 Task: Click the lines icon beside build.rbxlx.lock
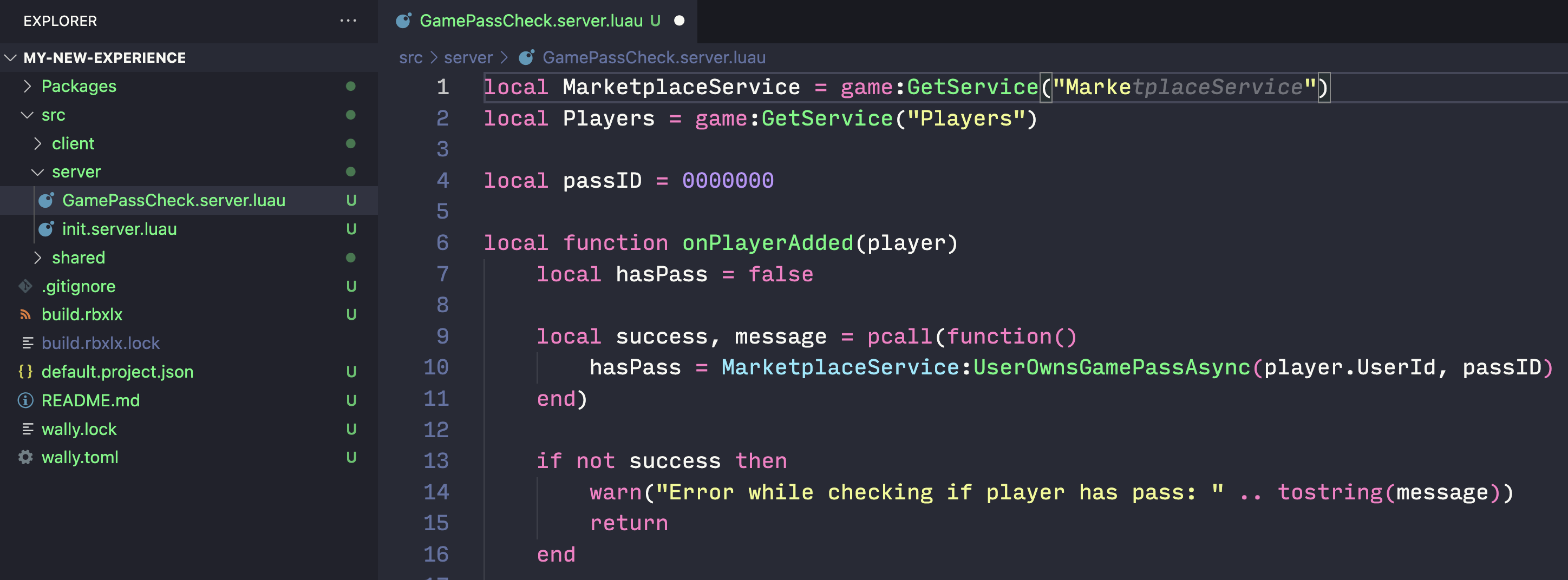point(28,343)
